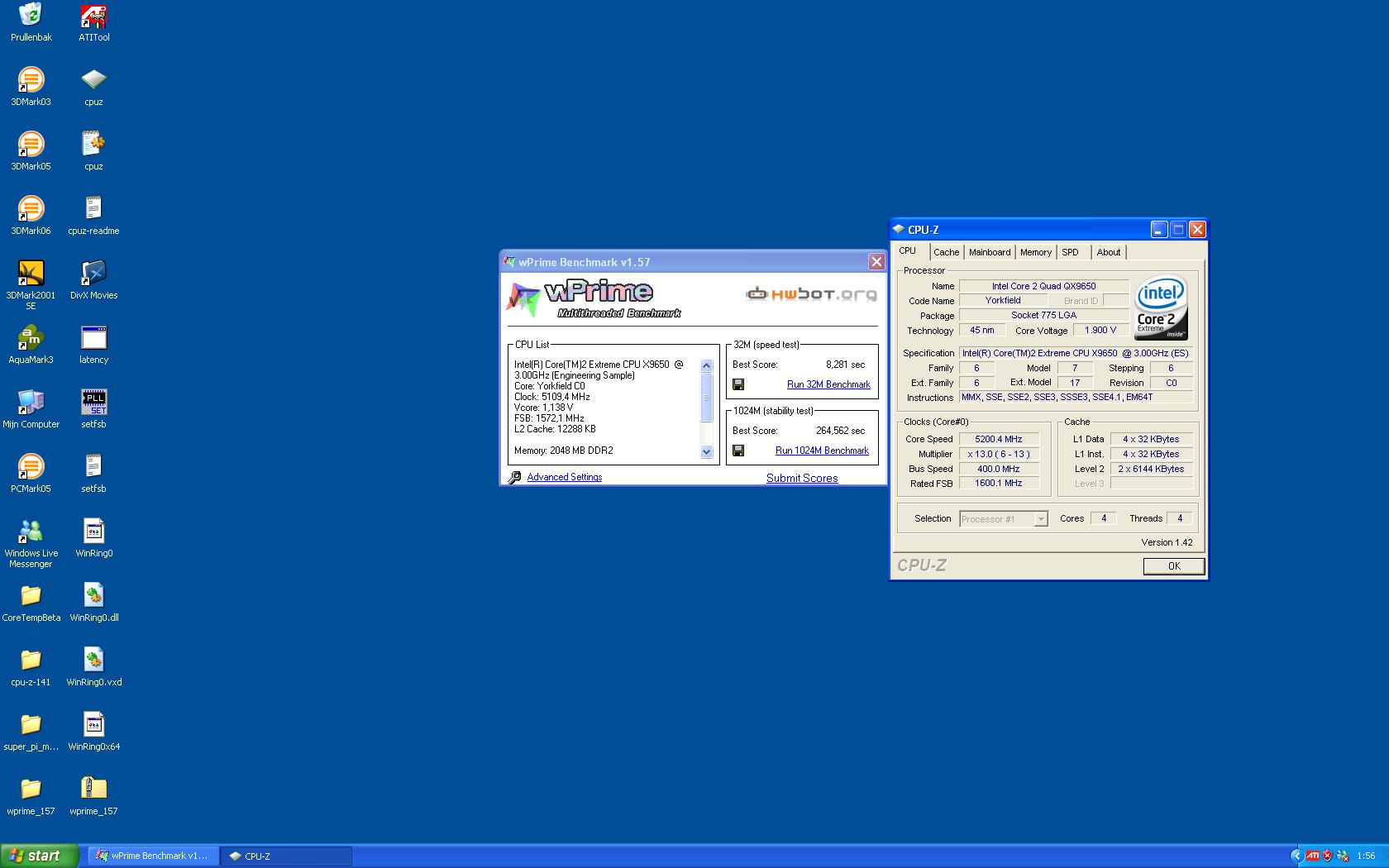Viewport: 1389px width, 868px height.
Task: Click the Core Speed 5200.4 MHz value
Action: pos(999,439)
